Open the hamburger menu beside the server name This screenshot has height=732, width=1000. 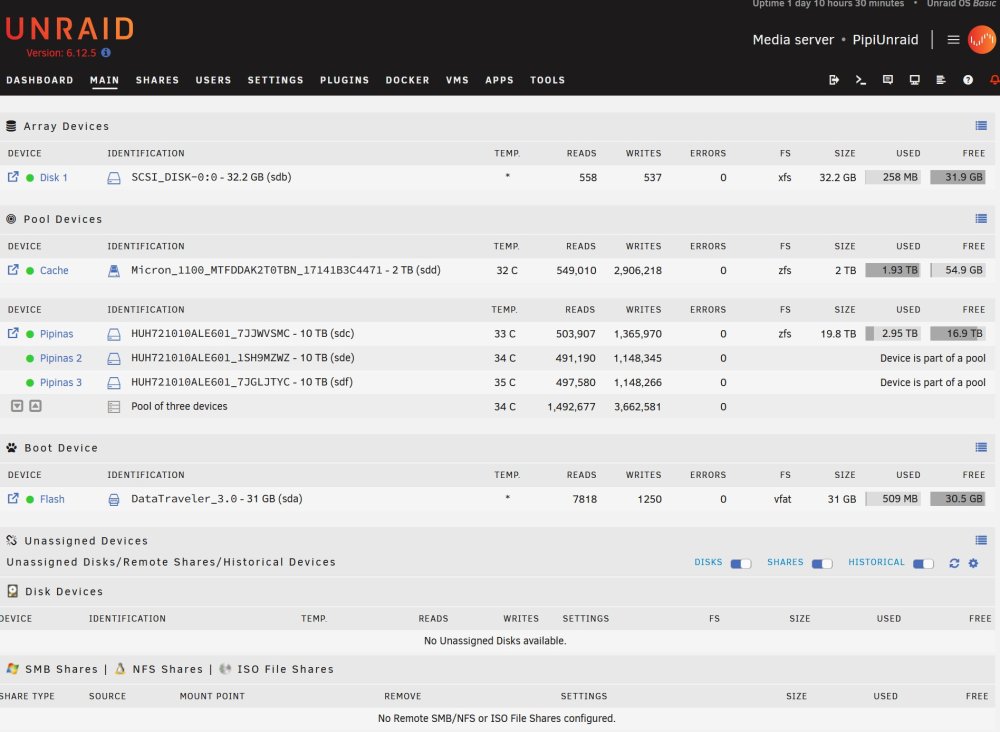953,40
